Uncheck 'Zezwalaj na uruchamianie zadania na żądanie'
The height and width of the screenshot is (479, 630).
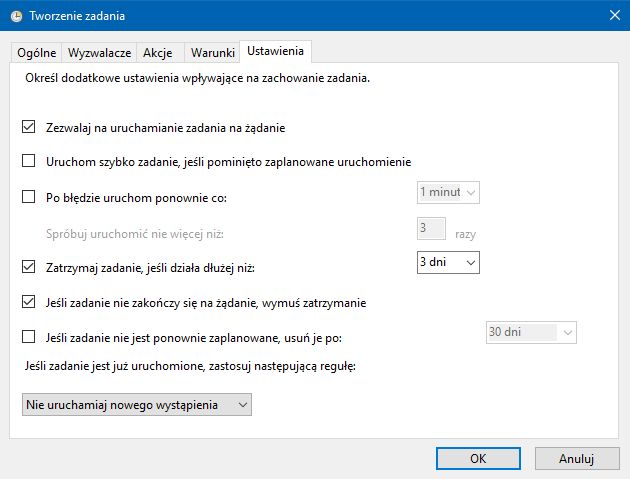pos(28,128)
